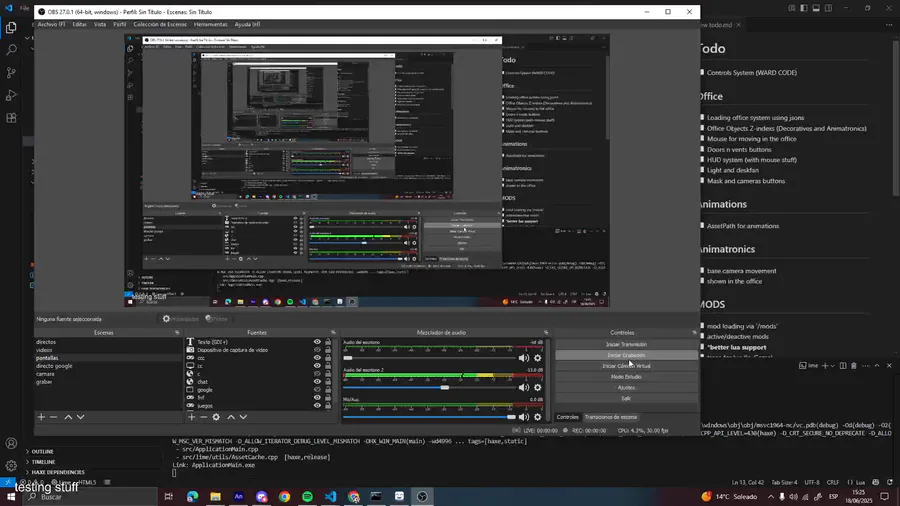
Task: Open source properties gear in Fuentes toolbar
Action: [x=216, y=417]
